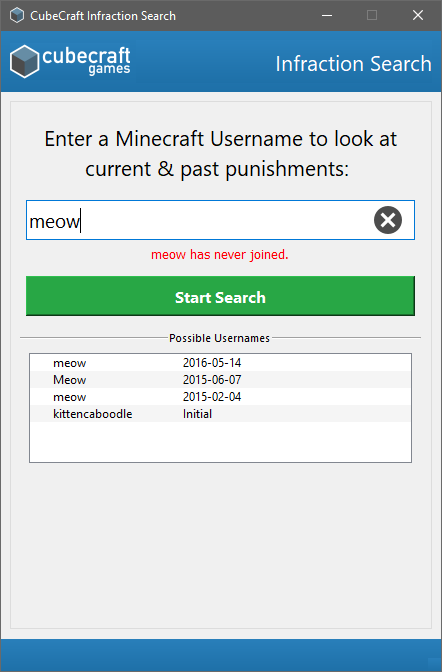Image resolution: width=442 pixels, height=672 pixels.
Task: Click the Initial date cell
Action: pyautogui.click(x=197, y=414)
